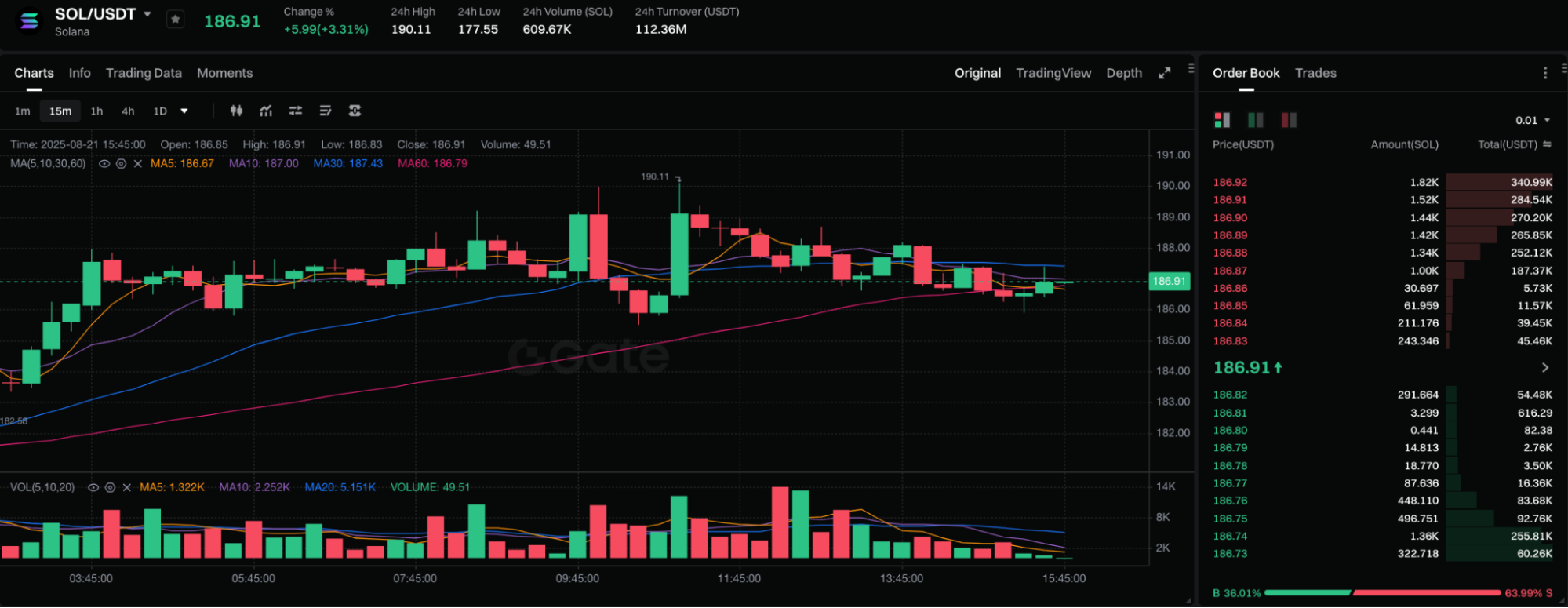Click the Amount(SOL) column header

click(x=1404, y=144)
